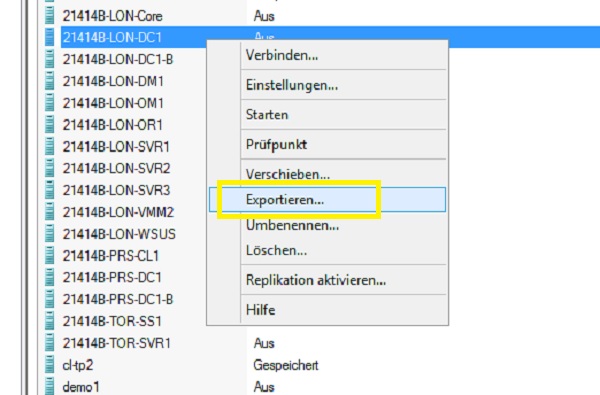The image size is (600, 395).
Task: Select the cl-tp2 row name
Action: (x=78, y=365)
